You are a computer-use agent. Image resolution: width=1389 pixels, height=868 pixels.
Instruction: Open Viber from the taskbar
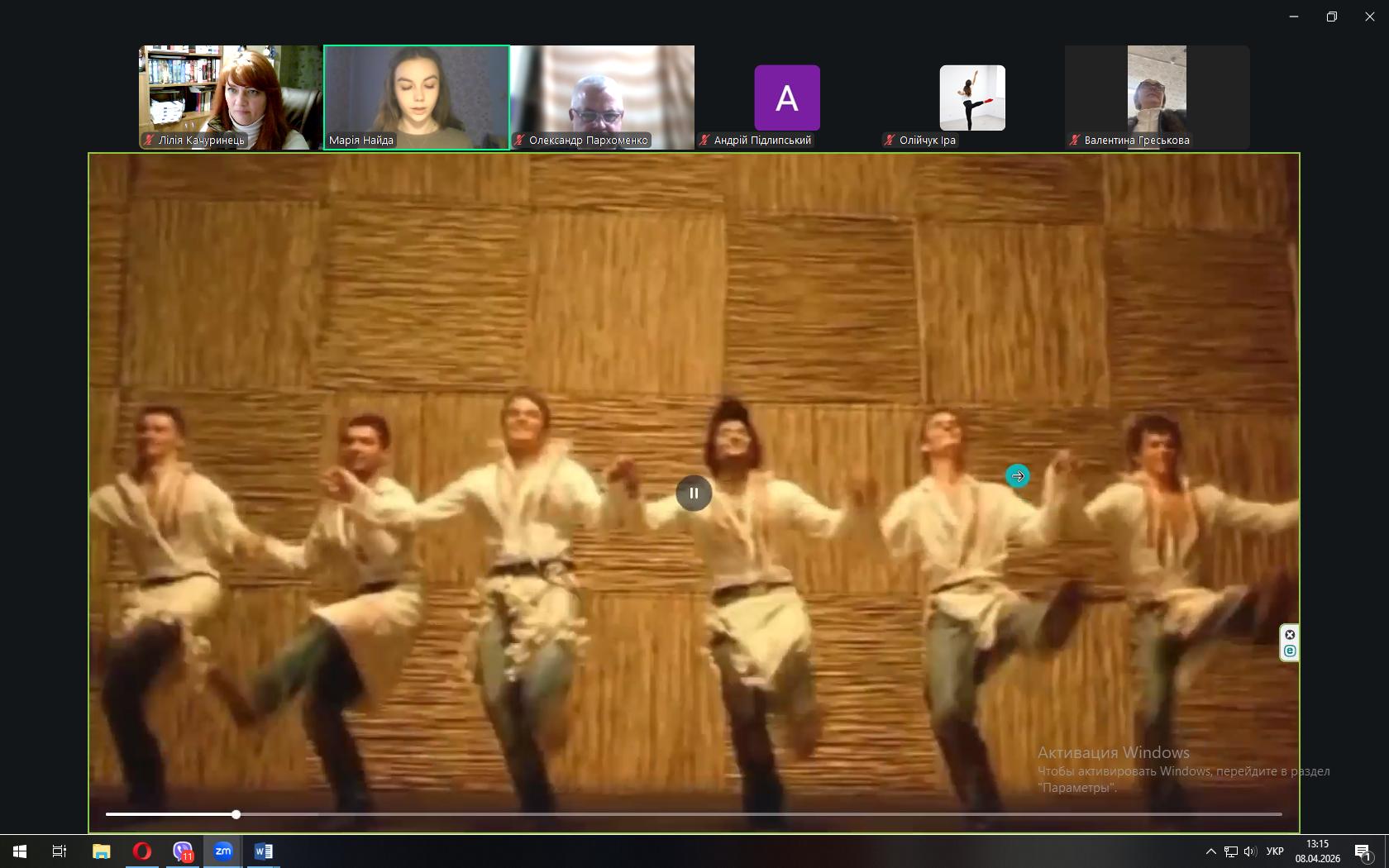[x=183, y=851]
